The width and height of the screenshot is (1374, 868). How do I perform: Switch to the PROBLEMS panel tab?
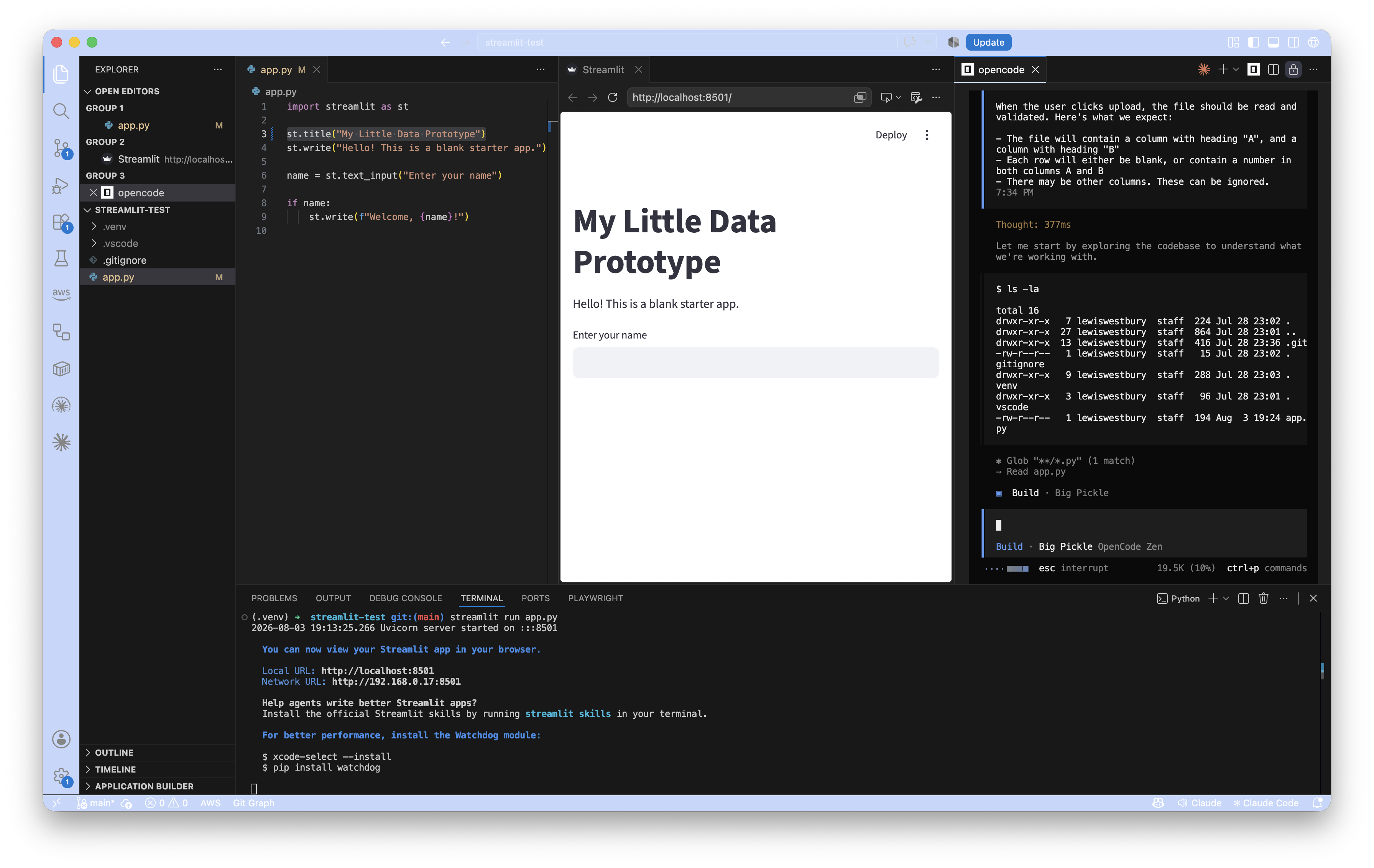[274, 598]
